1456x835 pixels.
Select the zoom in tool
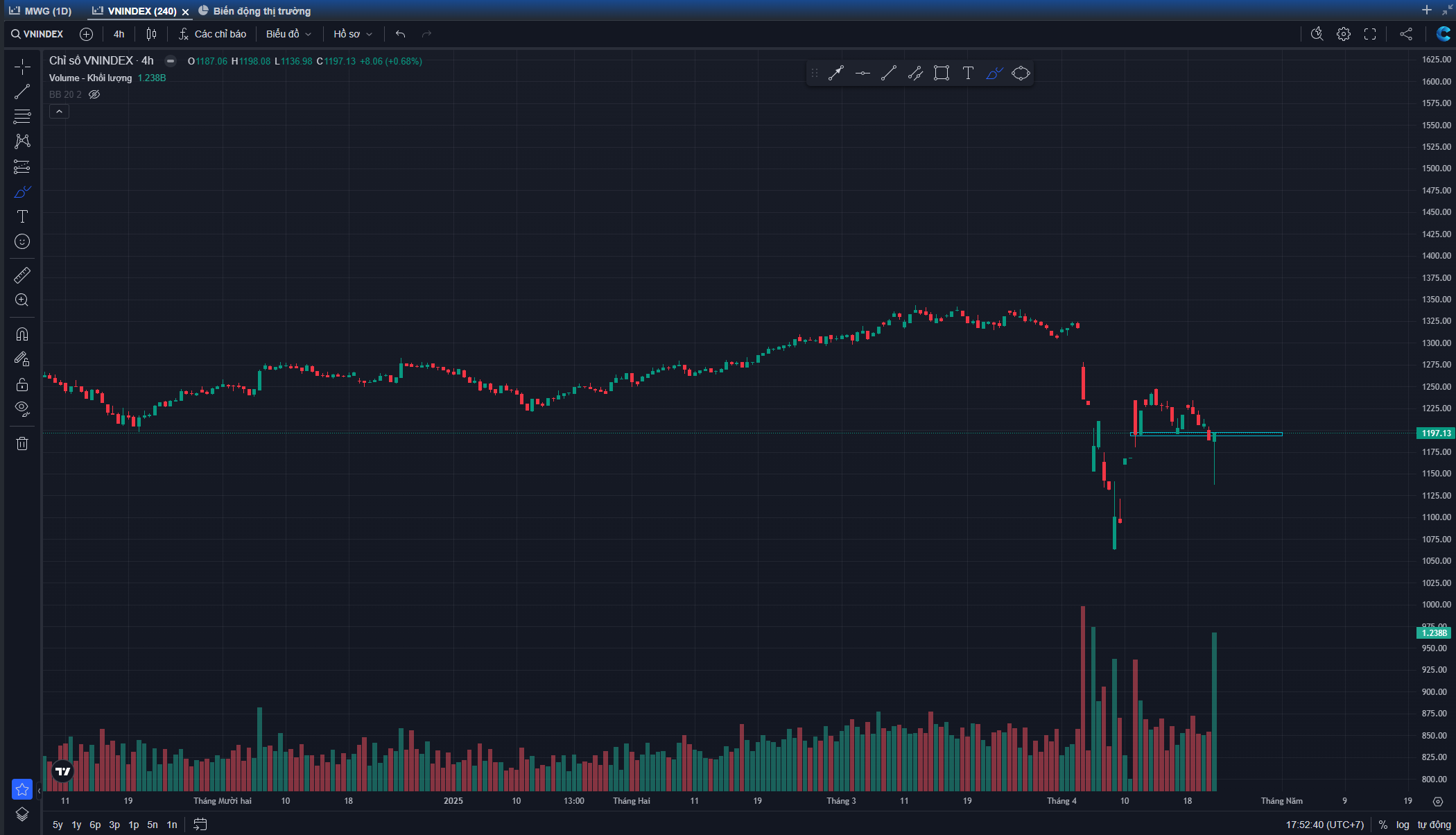tap(22, 300)
